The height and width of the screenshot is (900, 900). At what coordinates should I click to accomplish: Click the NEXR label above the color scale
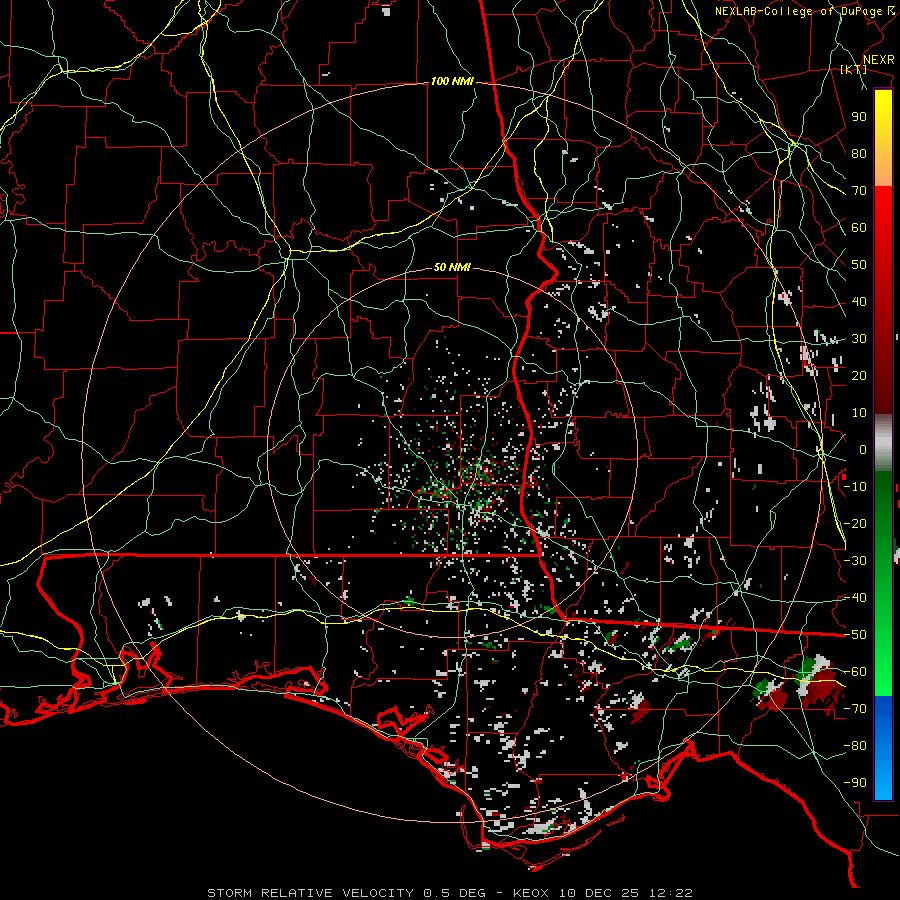click(879, 60)
